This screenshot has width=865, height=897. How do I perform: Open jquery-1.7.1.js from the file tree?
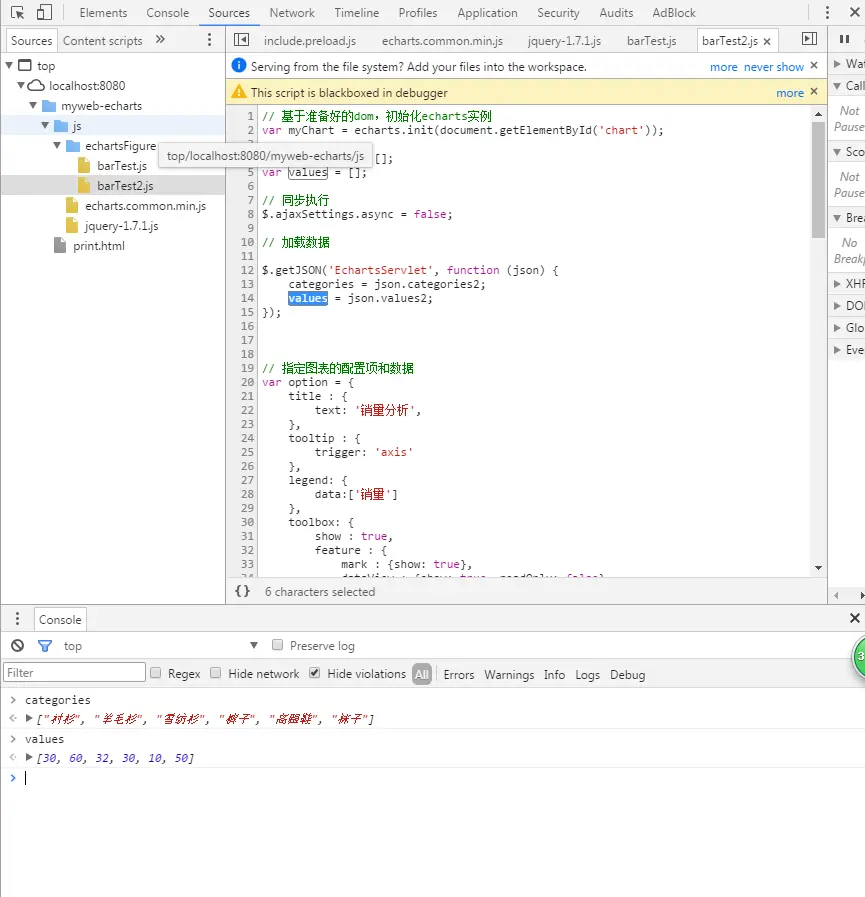[121, 226]
